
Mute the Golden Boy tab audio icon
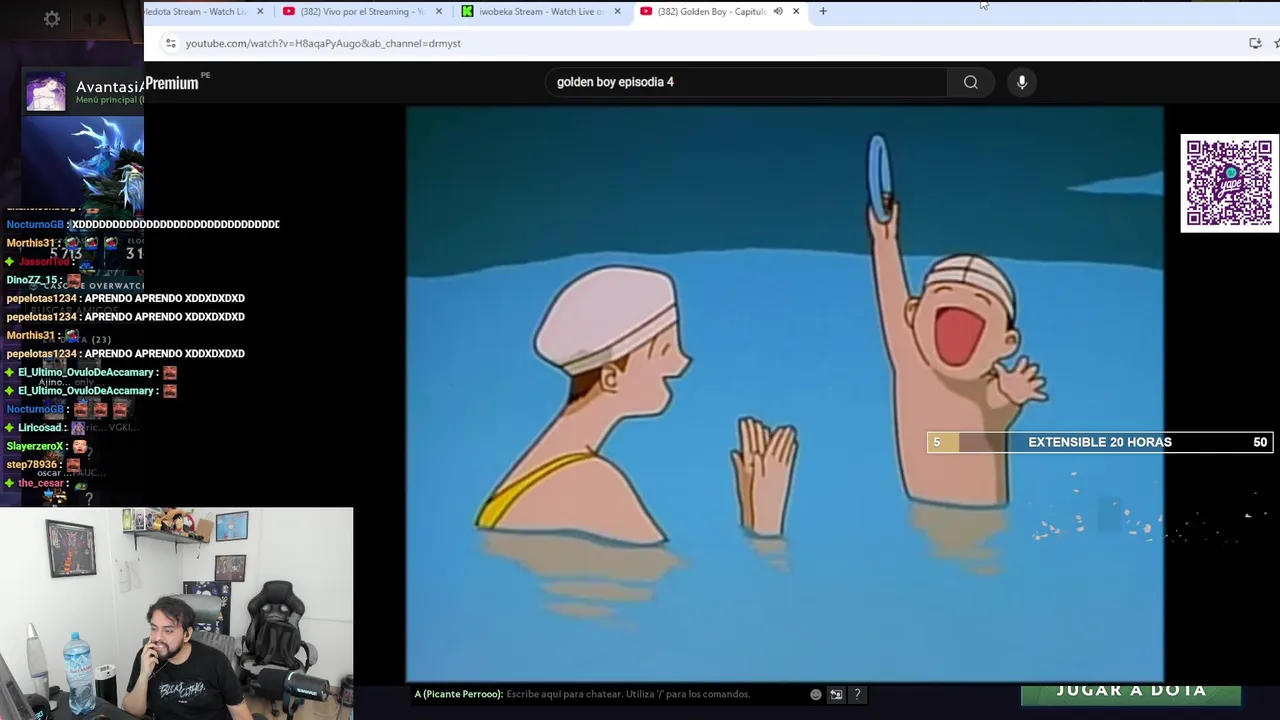pos(778,11)
